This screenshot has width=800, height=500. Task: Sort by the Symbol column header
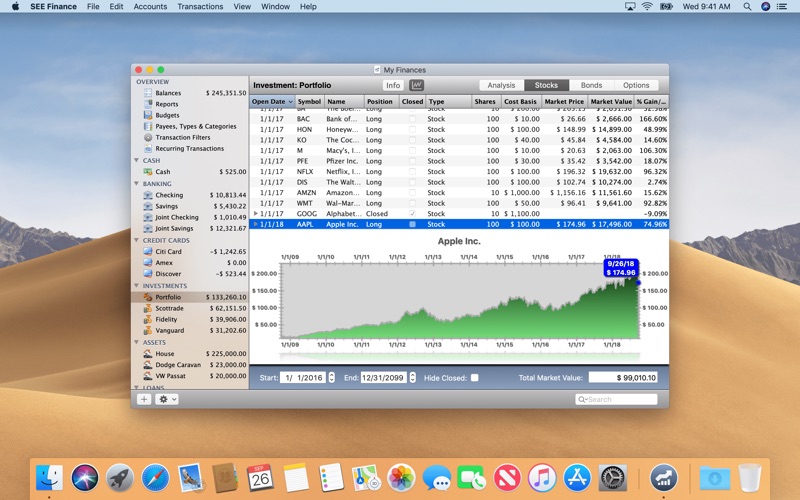309,102
